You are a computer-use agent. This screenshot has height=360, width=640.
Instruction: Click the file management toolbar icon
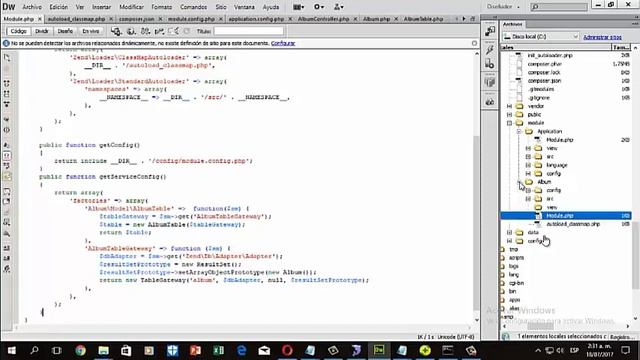145,31
